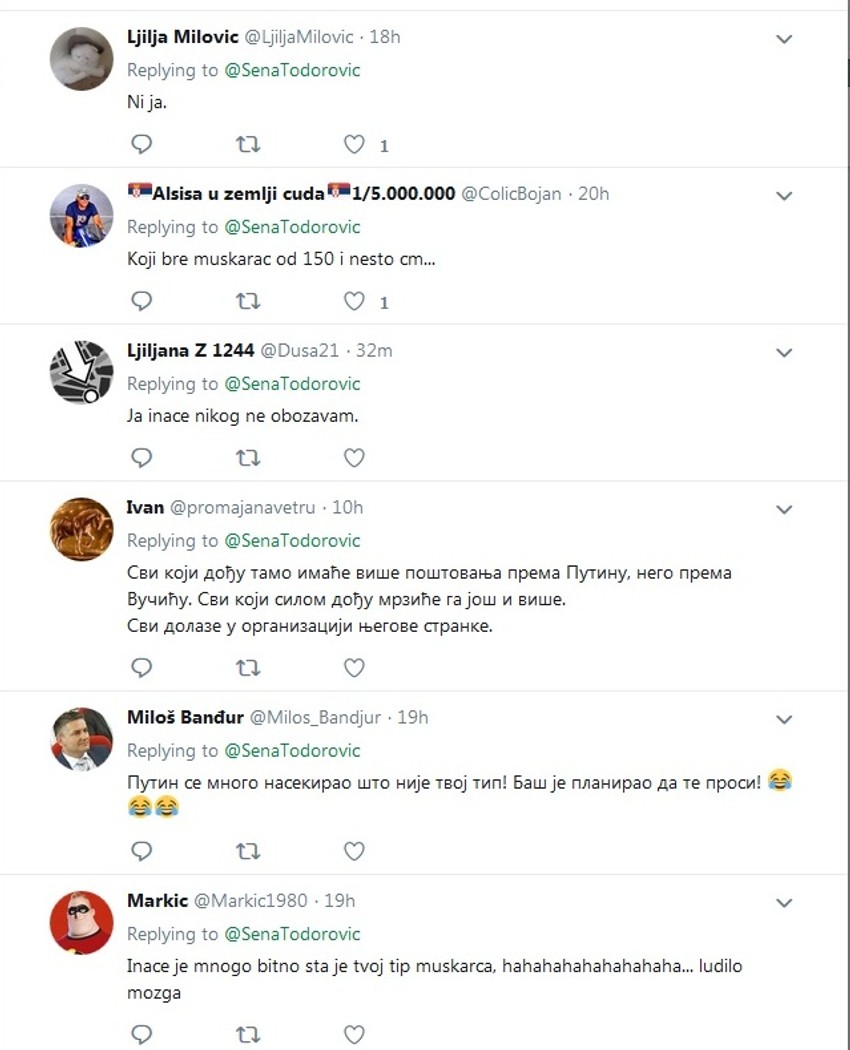This screenshot has height=1050, width=850.
Task: Reply to Ljilja Milovic's tweet
Action: pos(142,145)
